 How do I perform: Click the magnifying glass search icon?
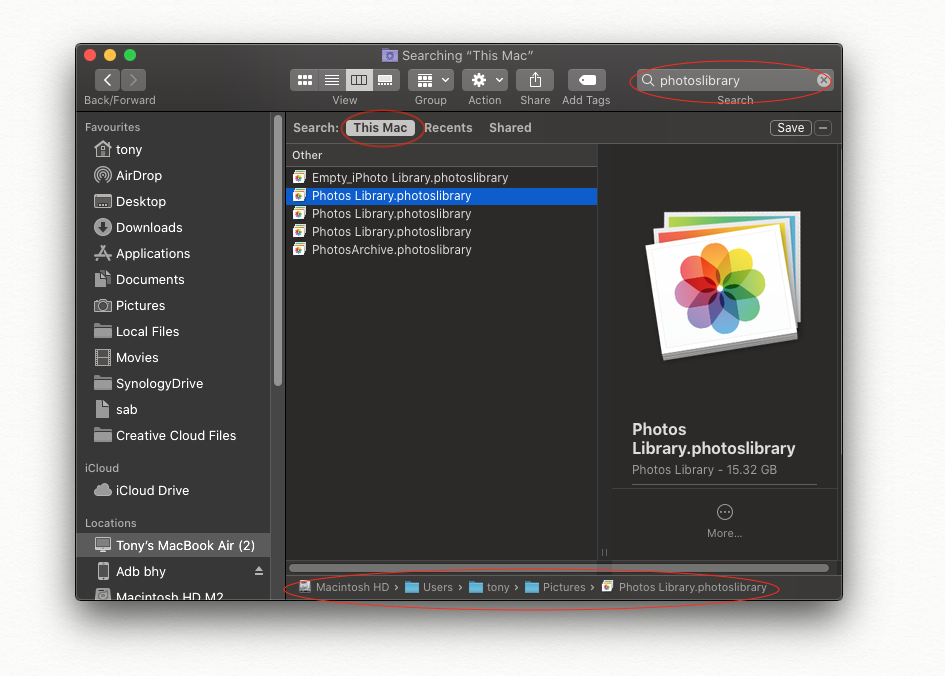click(x=648, y=80)
